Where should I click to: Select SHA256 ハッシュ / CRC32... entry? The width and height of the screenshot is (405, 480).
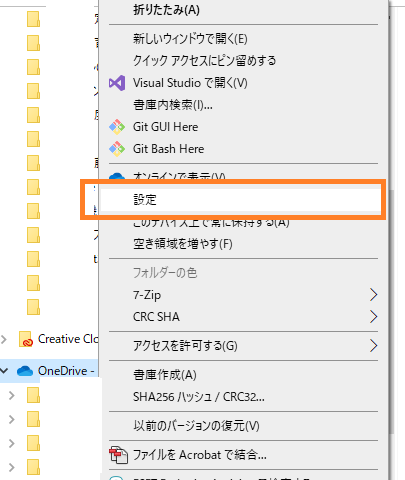(199, 397)
